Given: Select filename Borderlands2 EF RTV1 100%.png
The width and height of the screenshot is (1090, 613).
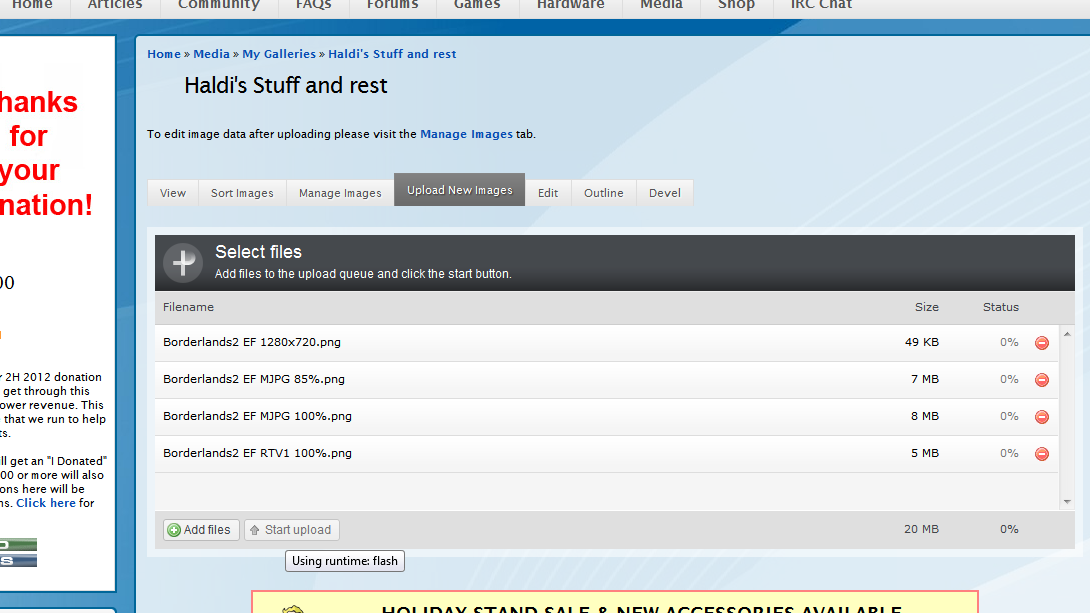Looking at the screenshot, I should click(257, 452).
